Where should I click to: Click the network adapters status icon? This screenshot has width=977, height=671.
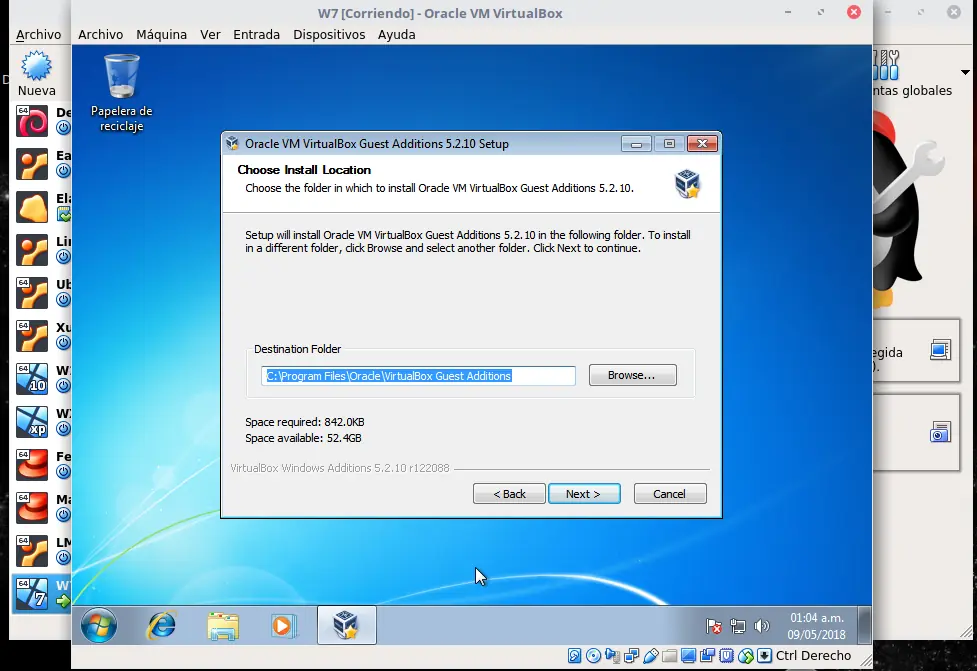[631, 655]
